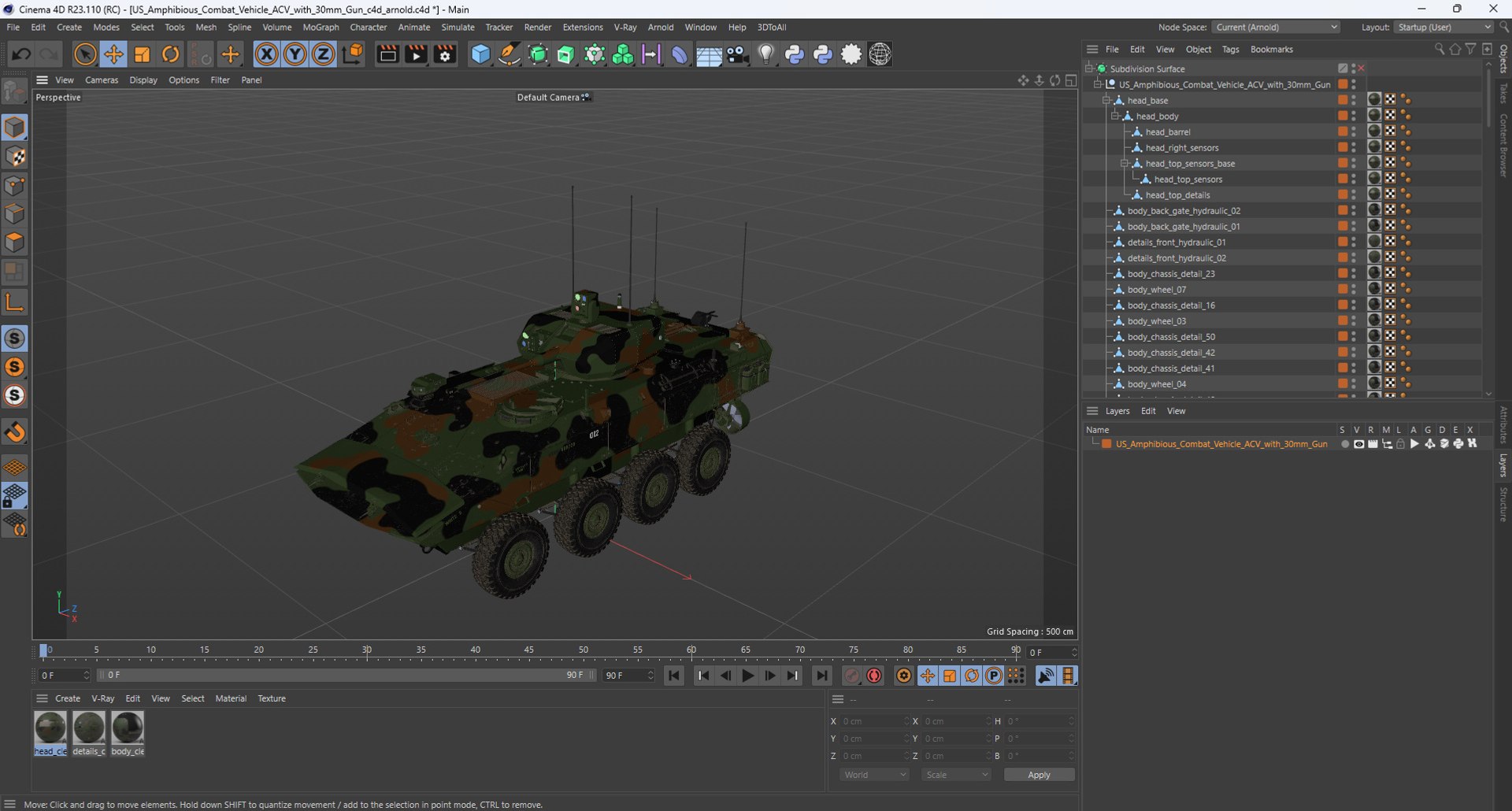Click the Light bulb icon

coord(765,54)
